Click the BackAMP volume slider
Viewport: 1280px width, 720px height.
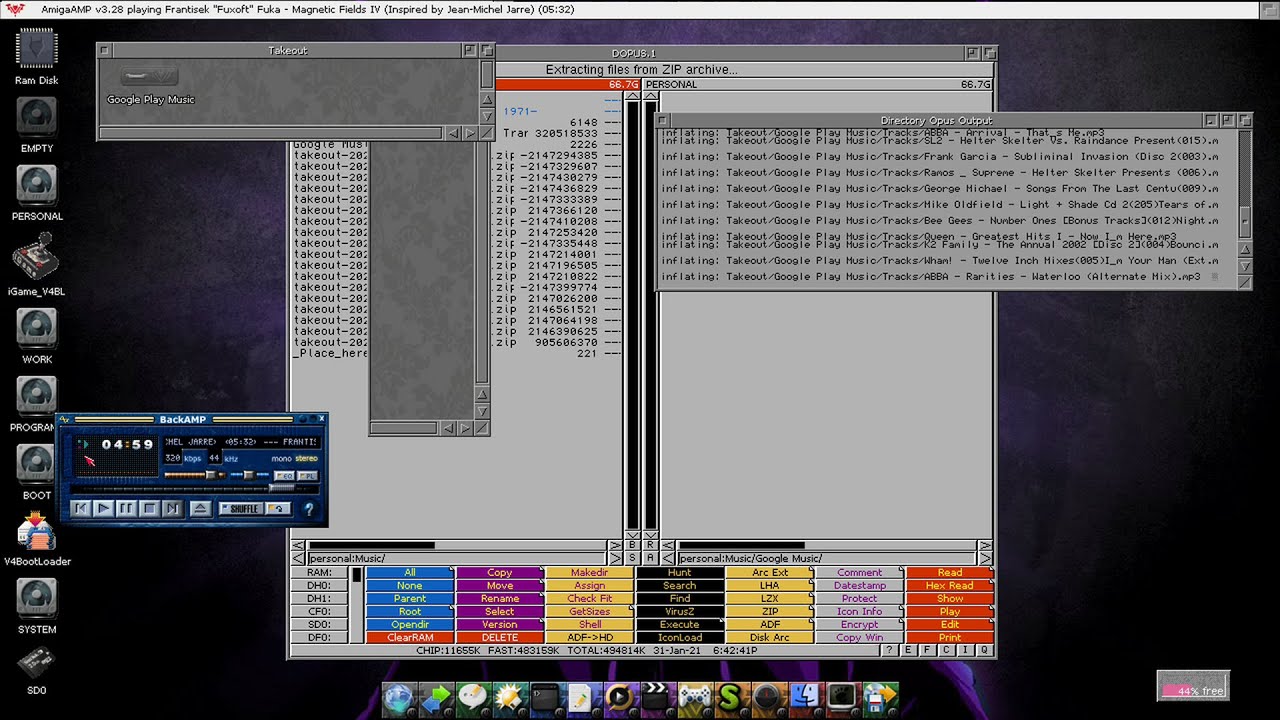pyautogui.click(x=193, y=475)
